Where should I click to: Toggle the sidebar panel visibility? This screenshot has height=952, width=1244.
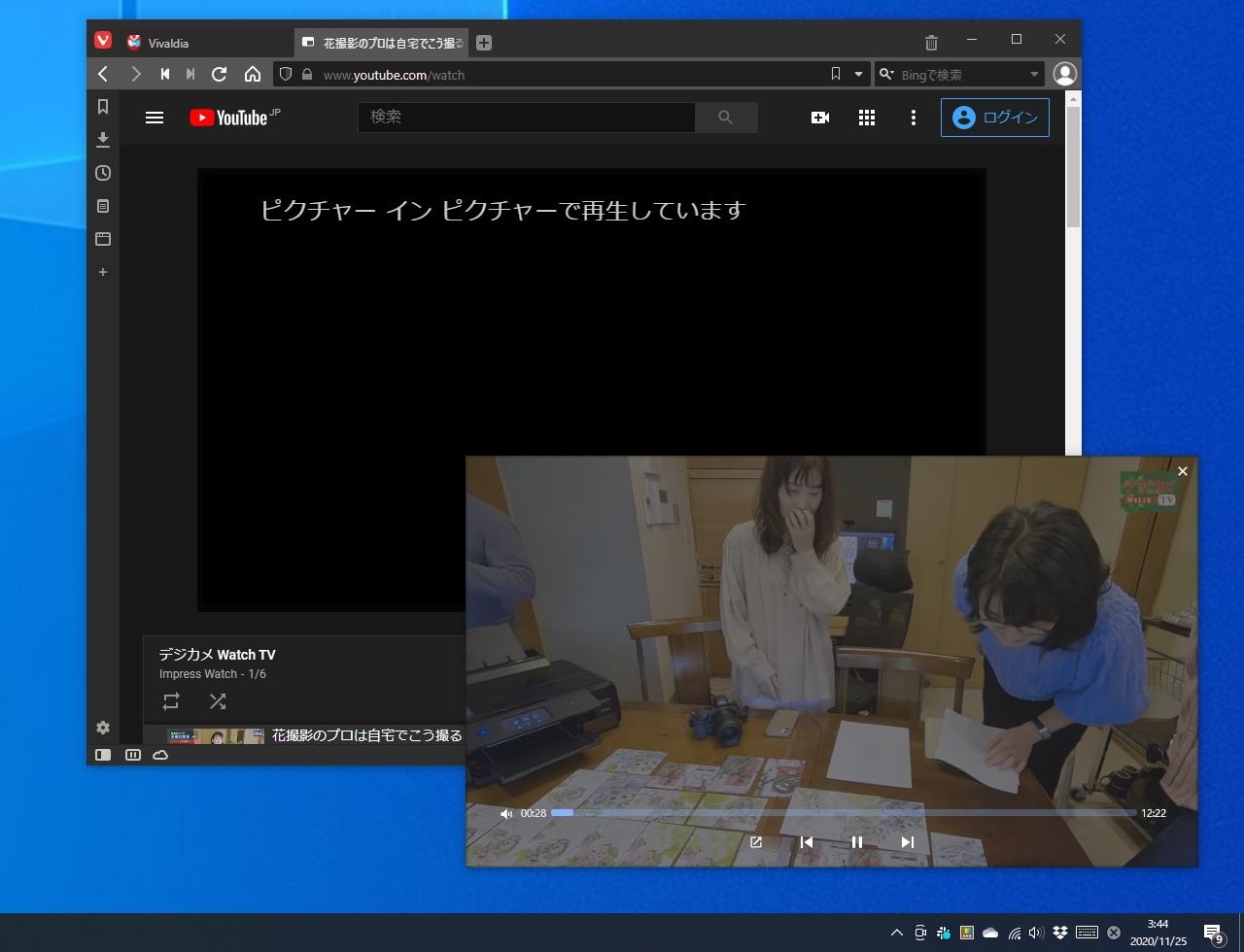click(x=103, y=755)
